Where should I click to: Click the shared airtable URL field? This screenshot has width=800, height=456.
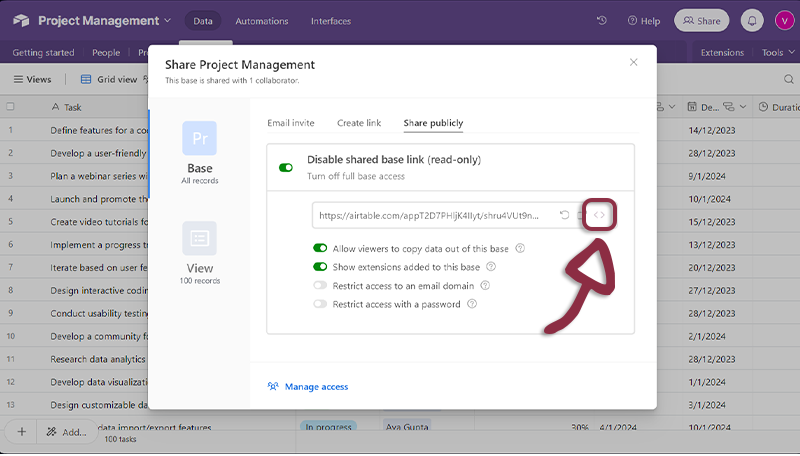[430, 215]
